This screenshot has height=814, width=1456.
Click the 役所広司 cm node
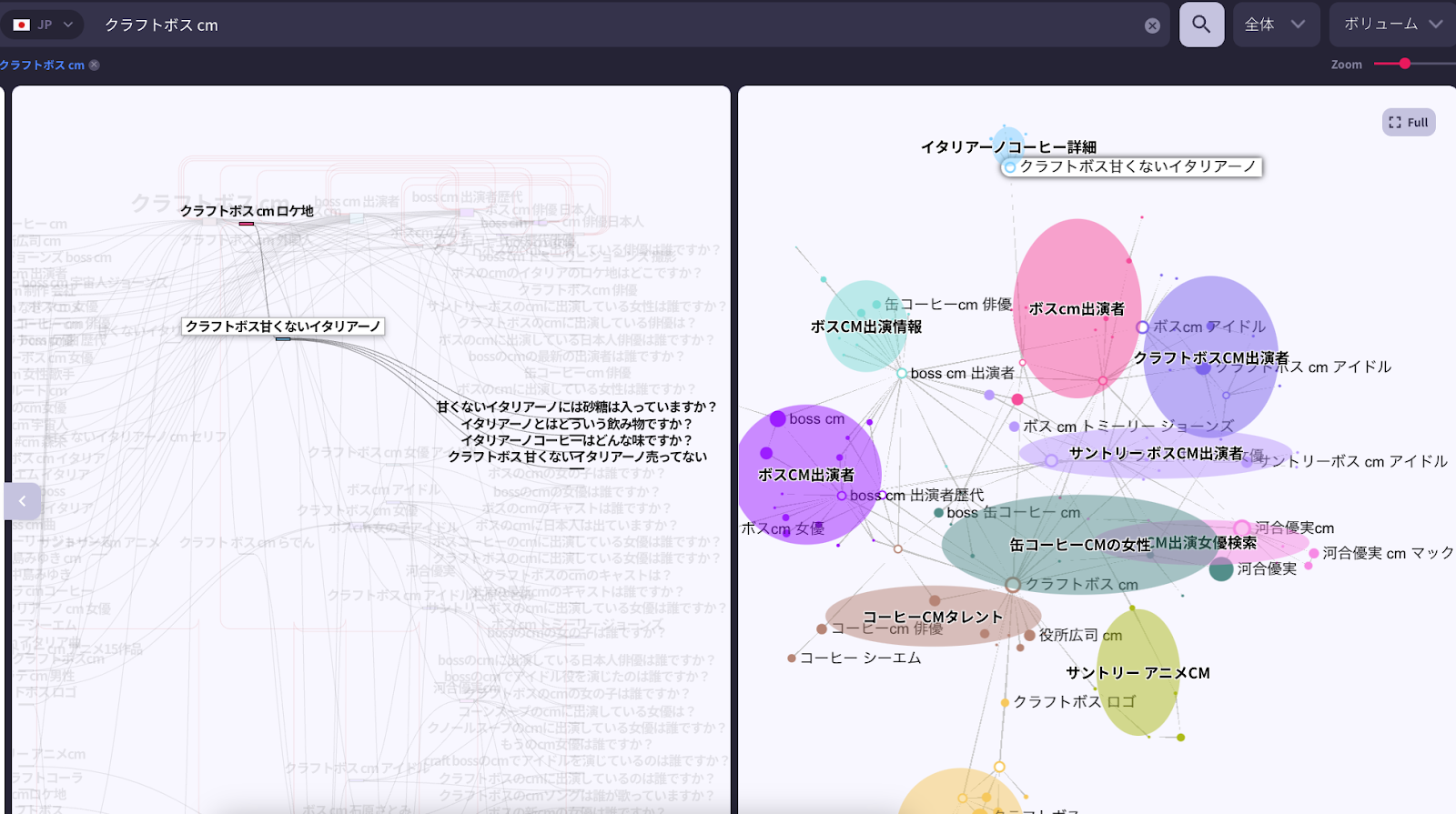point(1074,636)
